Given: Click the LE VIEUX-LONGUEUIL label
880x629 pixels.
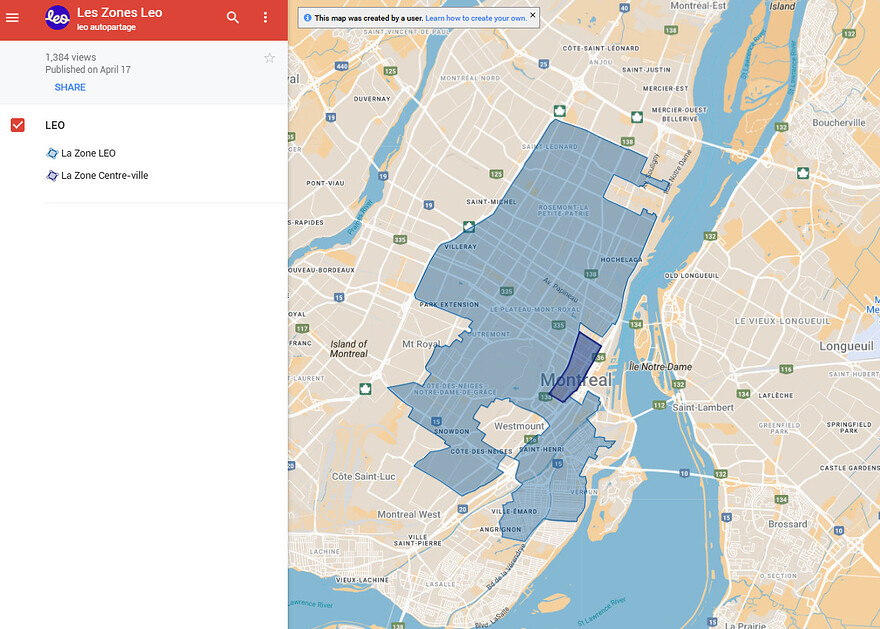Looking at the screenshot, I should (x=782, y=321).
